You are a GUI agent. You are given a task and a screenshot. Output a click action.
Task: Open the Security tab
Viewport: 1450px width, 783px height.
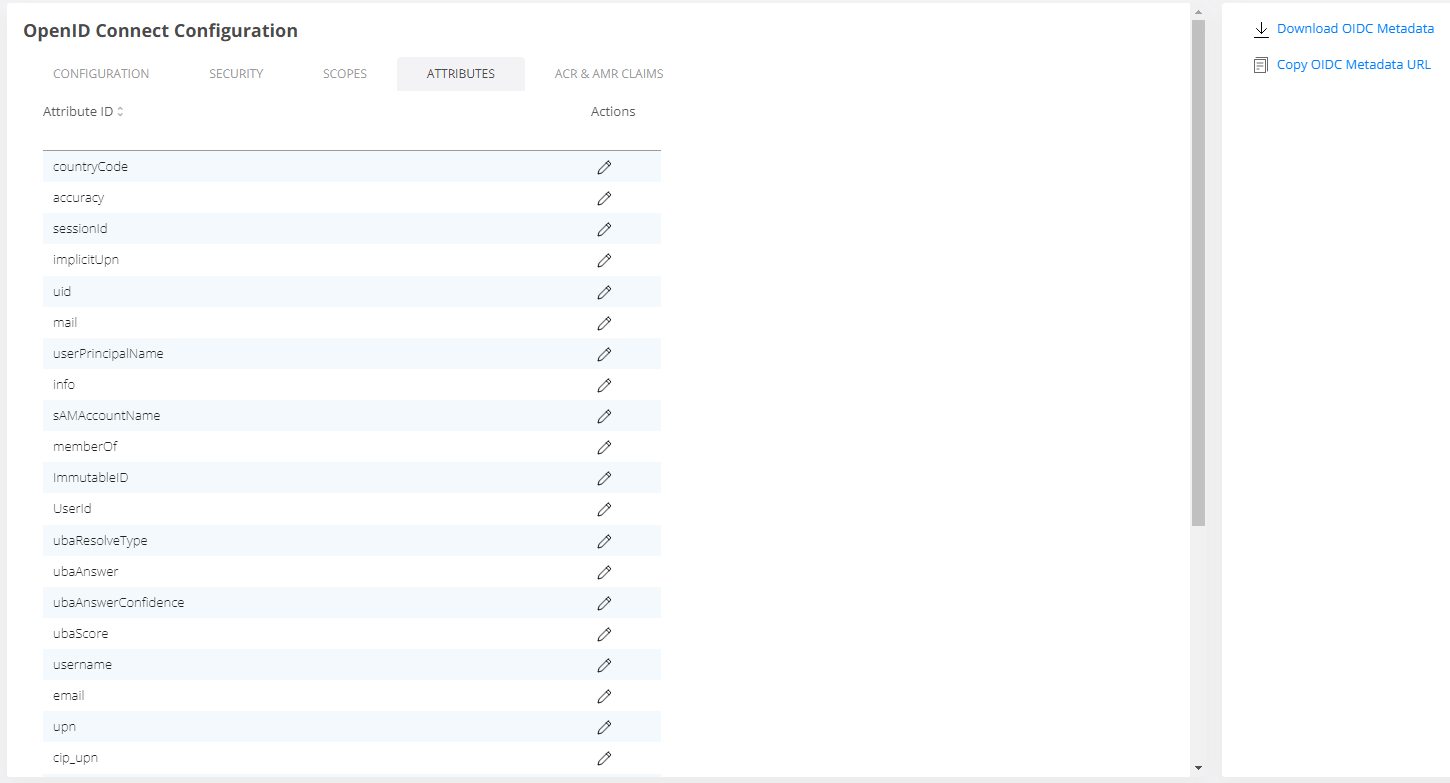pyautogui.click(x=236, y=74)
